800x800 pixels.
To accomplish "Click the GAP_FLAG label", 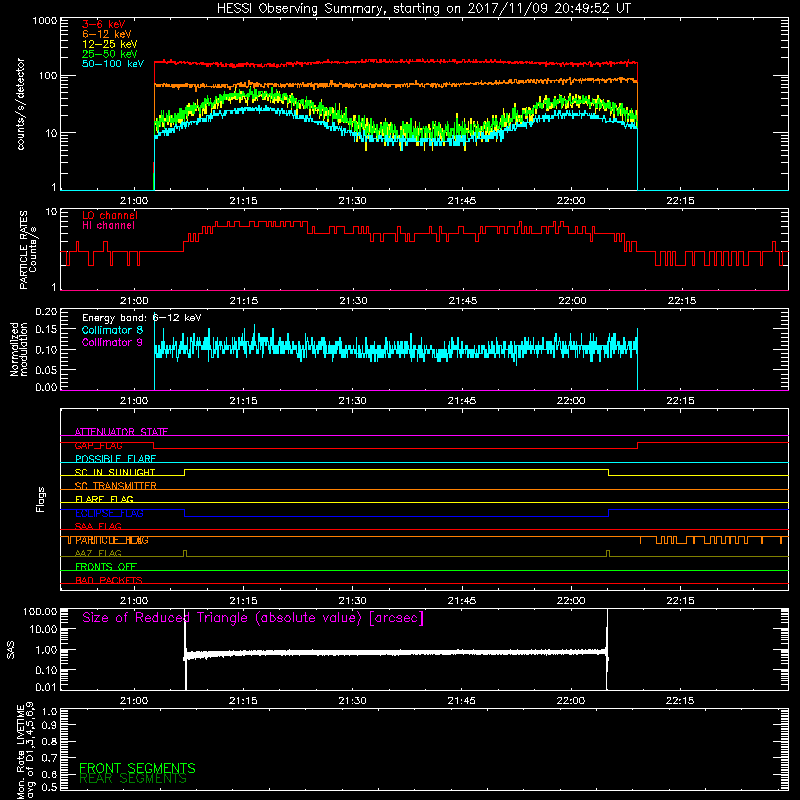I will pyautogui.click(x=98, y=445).
